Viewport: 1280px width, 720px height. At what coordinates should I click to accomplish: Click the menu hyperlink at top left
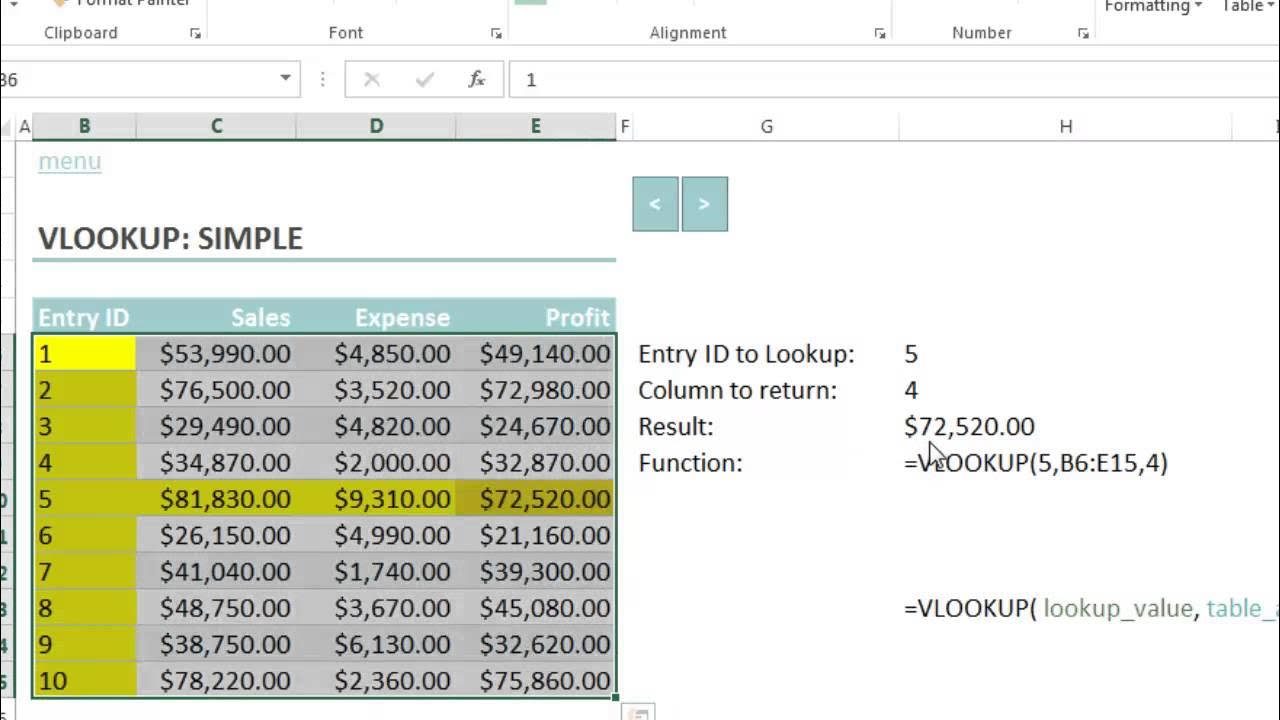pos(69,161)
